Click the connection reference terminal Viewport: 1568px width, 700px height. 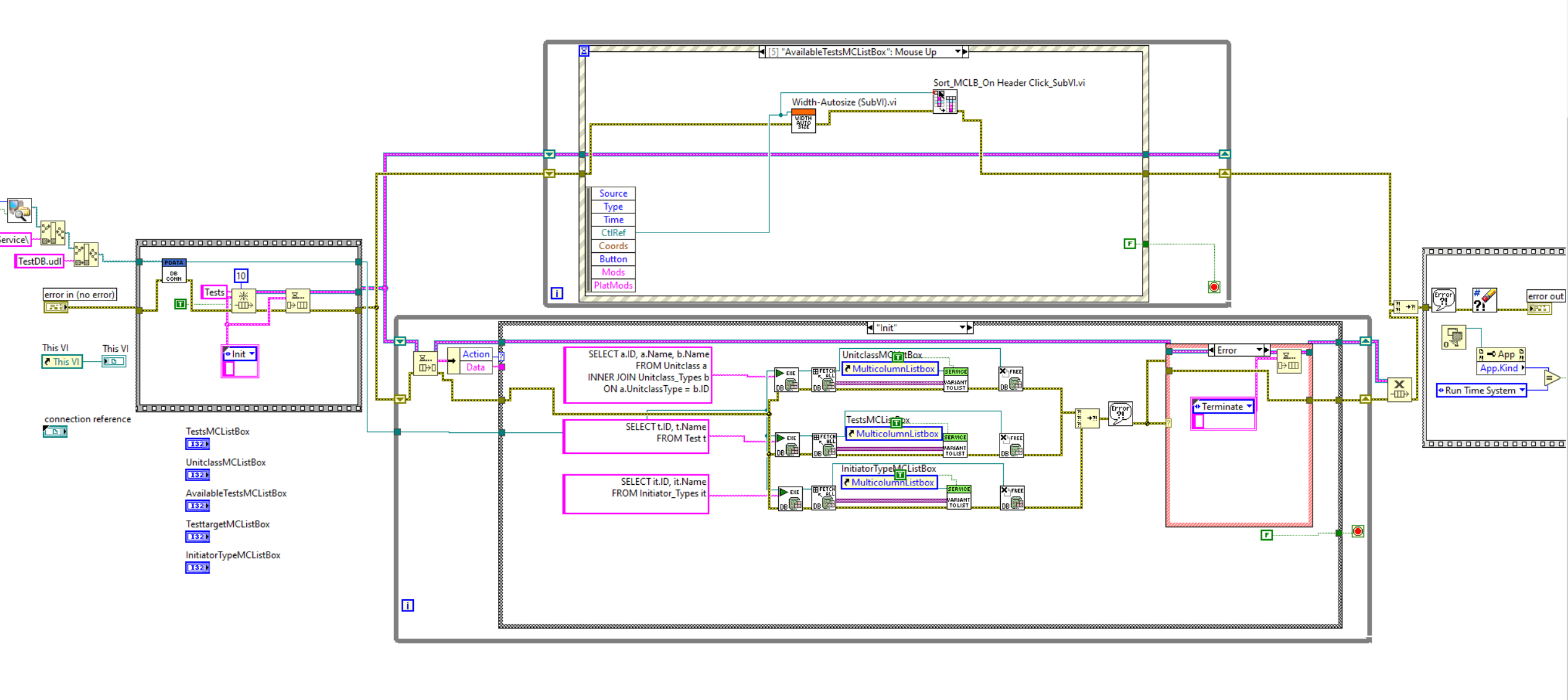pyautogui.click(x=55, y=431)
